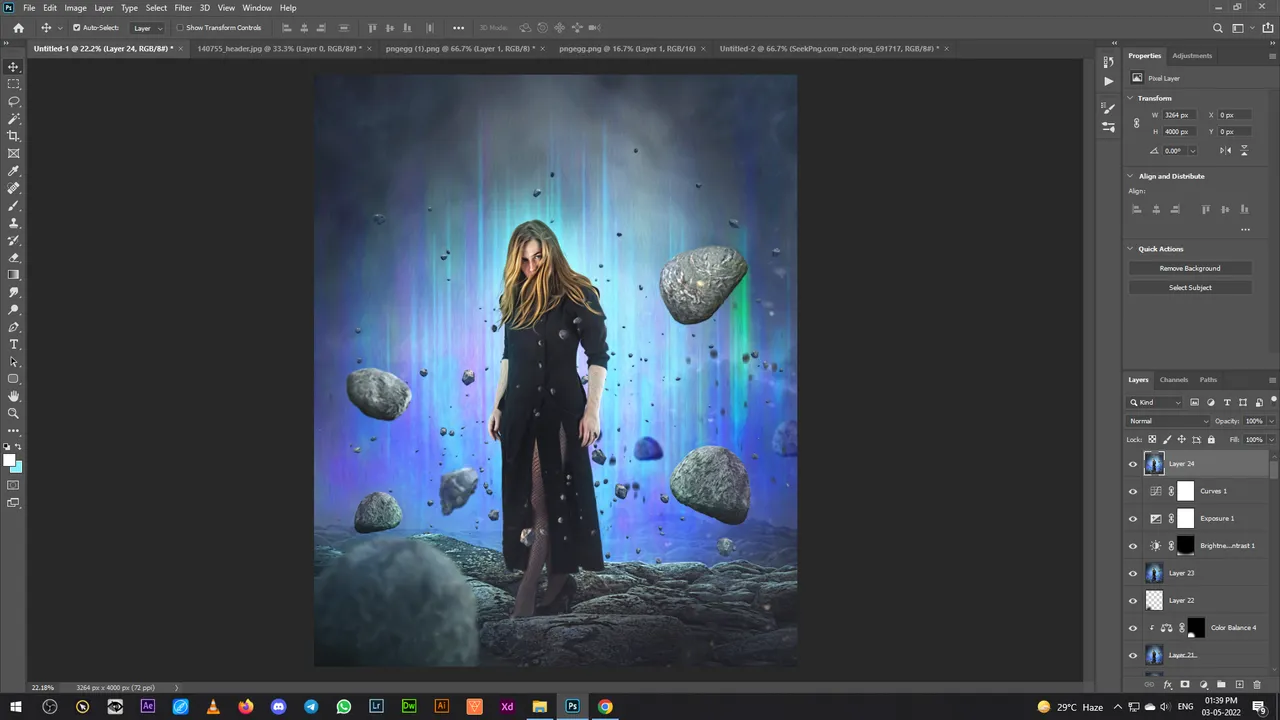Screen dimensions: 1280x720
Task: Hide the Exposure 1 adjustment layer
Action: (x=1133, y=518)
